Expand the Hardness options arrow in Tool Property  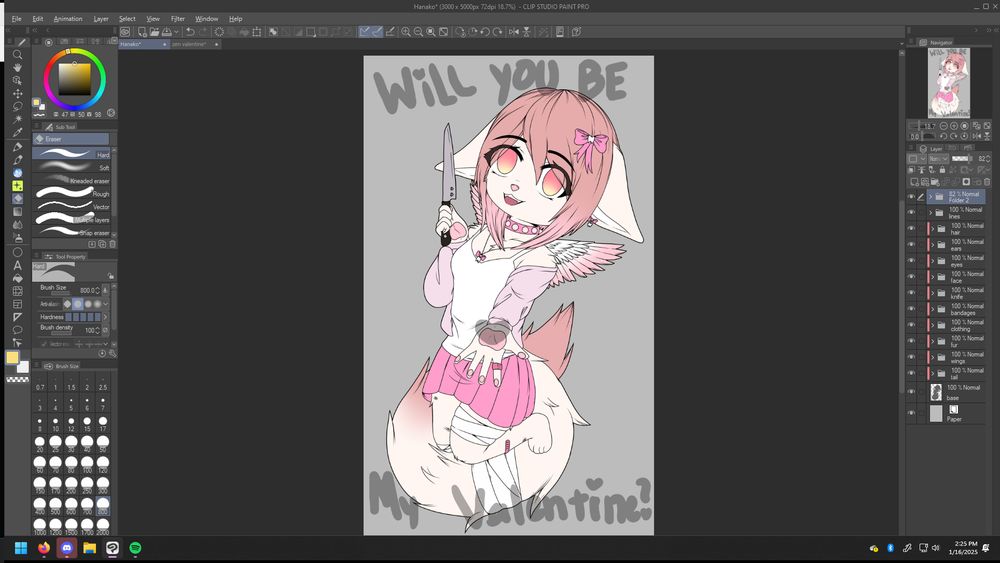(x=105, y=317)
